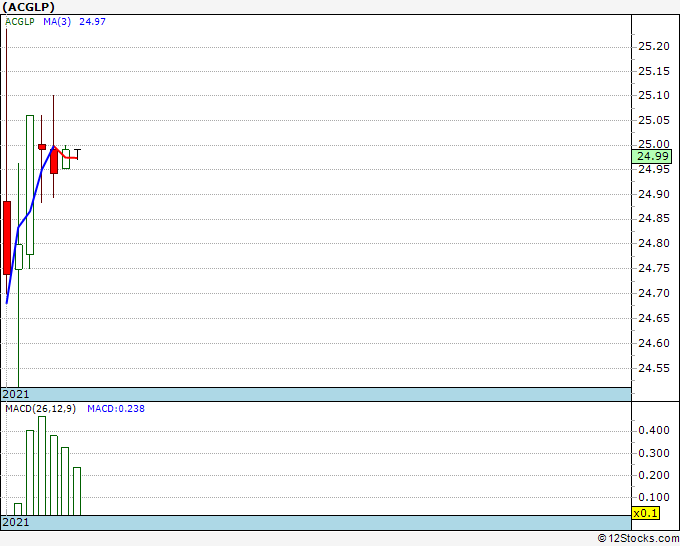Click the 25.10 price axis label
The image size is (680, 546).
[x=654, y=95]
